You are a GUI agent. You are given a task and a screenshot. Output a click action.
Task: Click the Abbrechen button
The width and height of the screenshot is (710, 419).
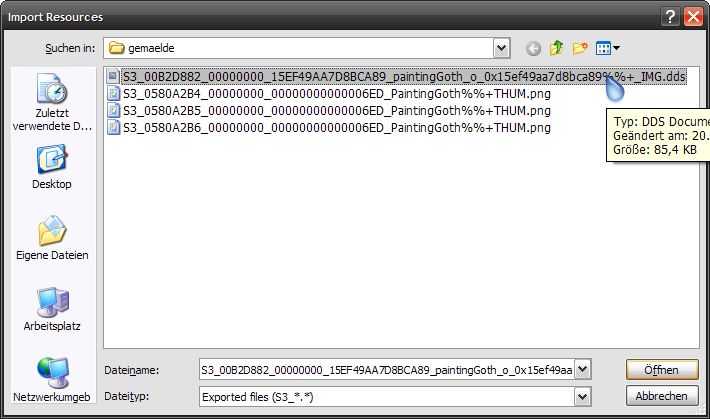[x=662, y=397]
